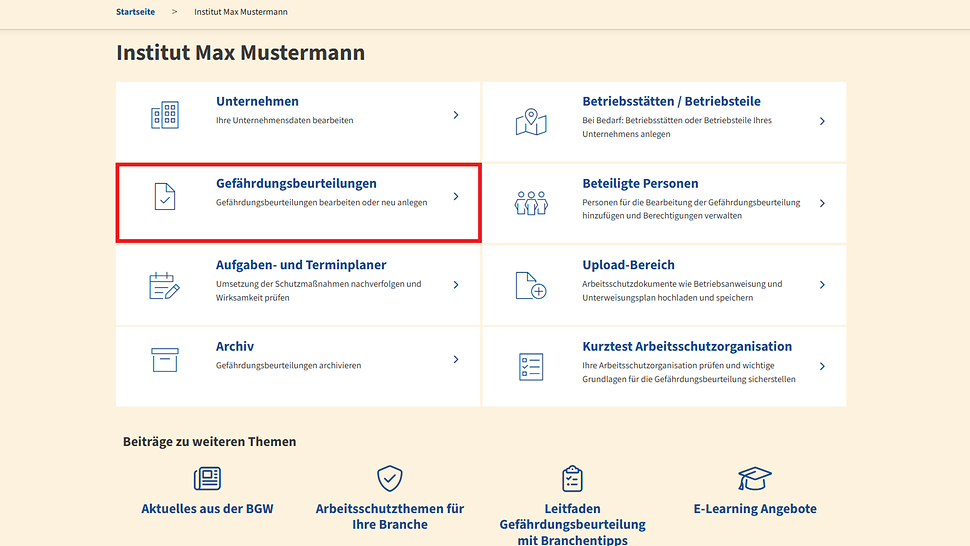970x546 pixels.
Task: Open the Unternehmen heading link
Action: tap(257, 101)
